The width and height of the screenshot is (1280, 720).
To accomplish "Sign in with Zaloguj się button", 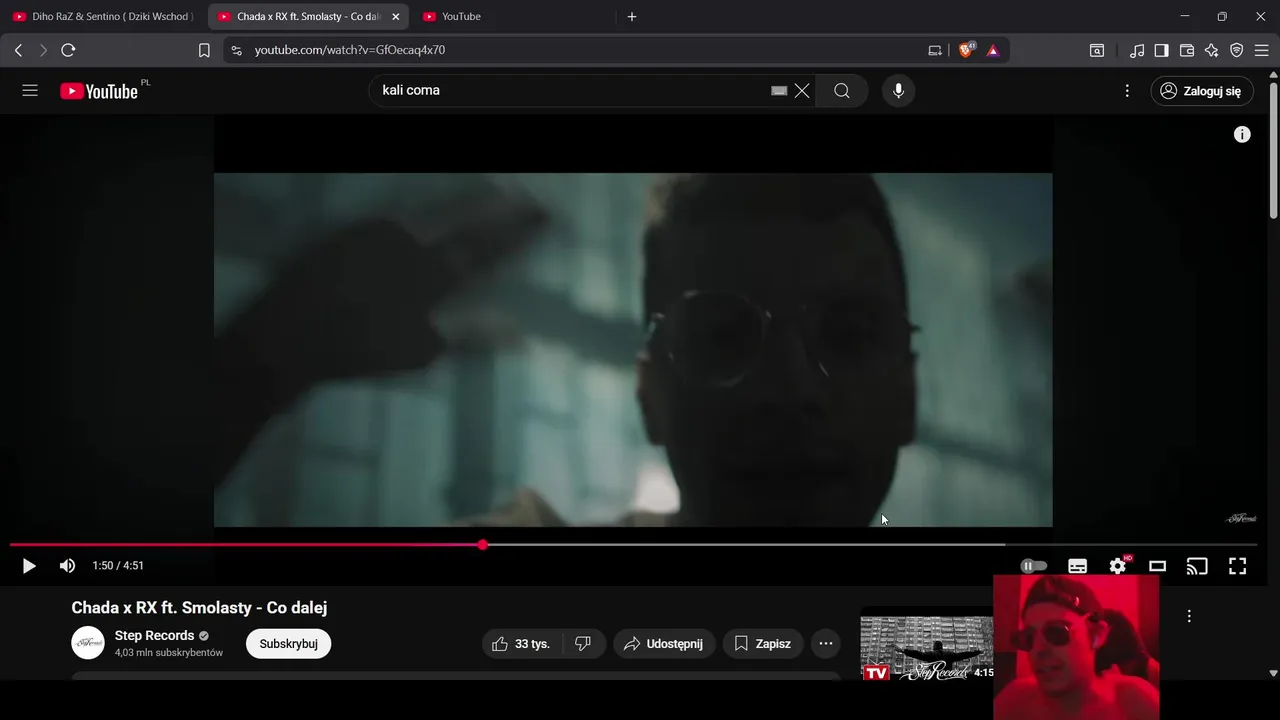I will (x=1201, y=91).
